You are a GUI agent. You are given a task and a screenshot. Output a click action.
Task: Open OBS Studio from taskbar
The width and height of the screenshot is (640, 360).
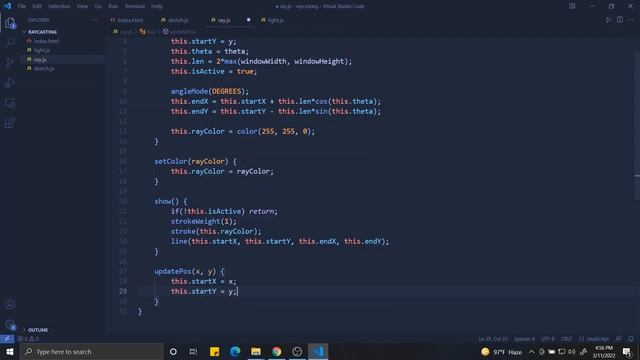click(297, 351)
